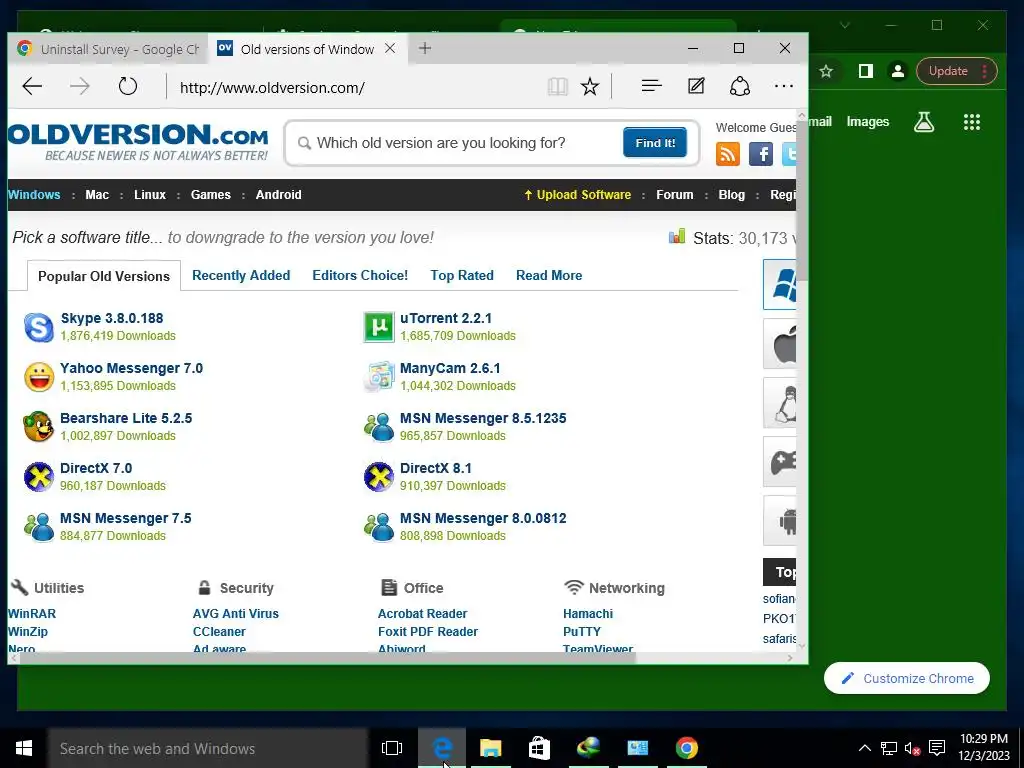
Task: Select Games in site navigation
Action: coord(210,195)
